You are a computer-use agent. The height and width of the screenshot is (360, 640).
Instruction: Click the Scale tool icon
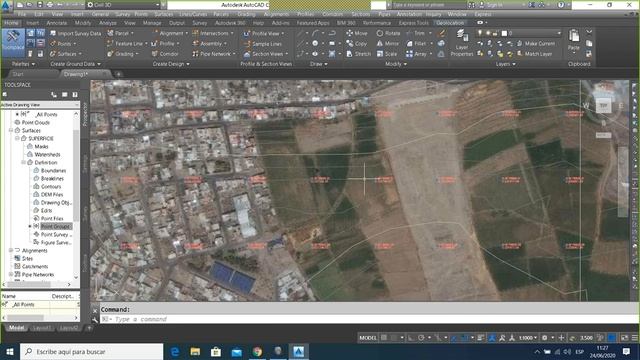[380, 53]
